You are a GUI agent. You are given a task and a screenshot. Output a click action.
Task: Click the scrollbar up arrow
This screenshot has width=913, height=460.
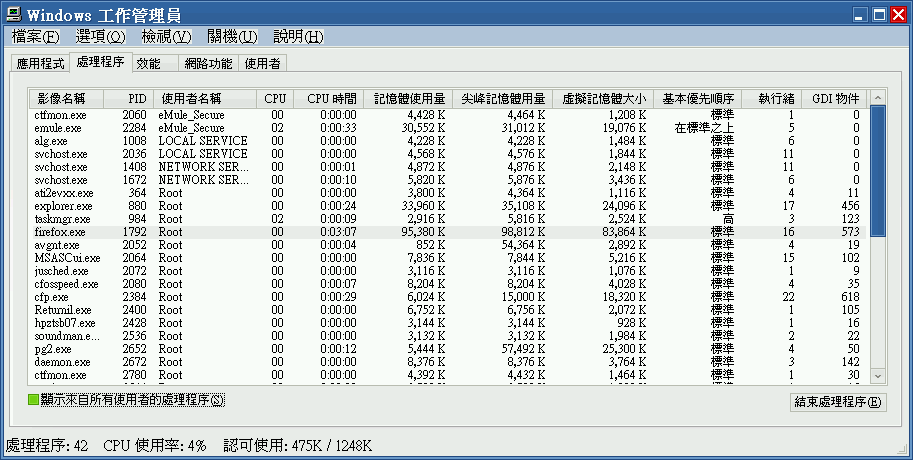878,97
